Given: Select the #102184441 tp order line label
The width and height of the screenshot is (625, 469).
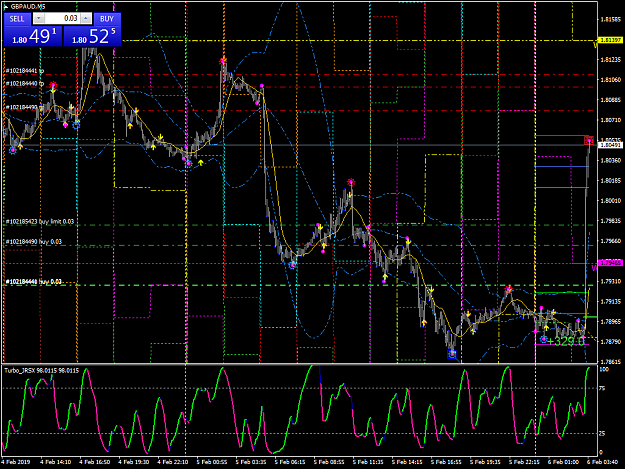Looking at the screenshot, I should click(x=25, y=71).
